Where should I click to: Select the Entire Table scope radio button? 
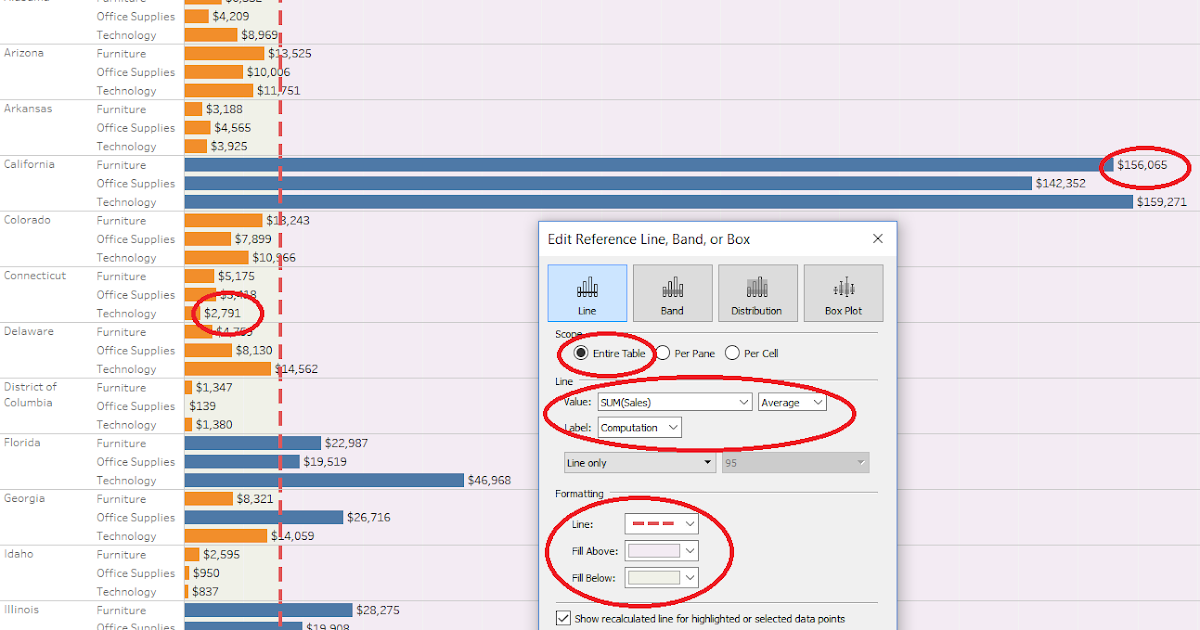click(582, 352)
